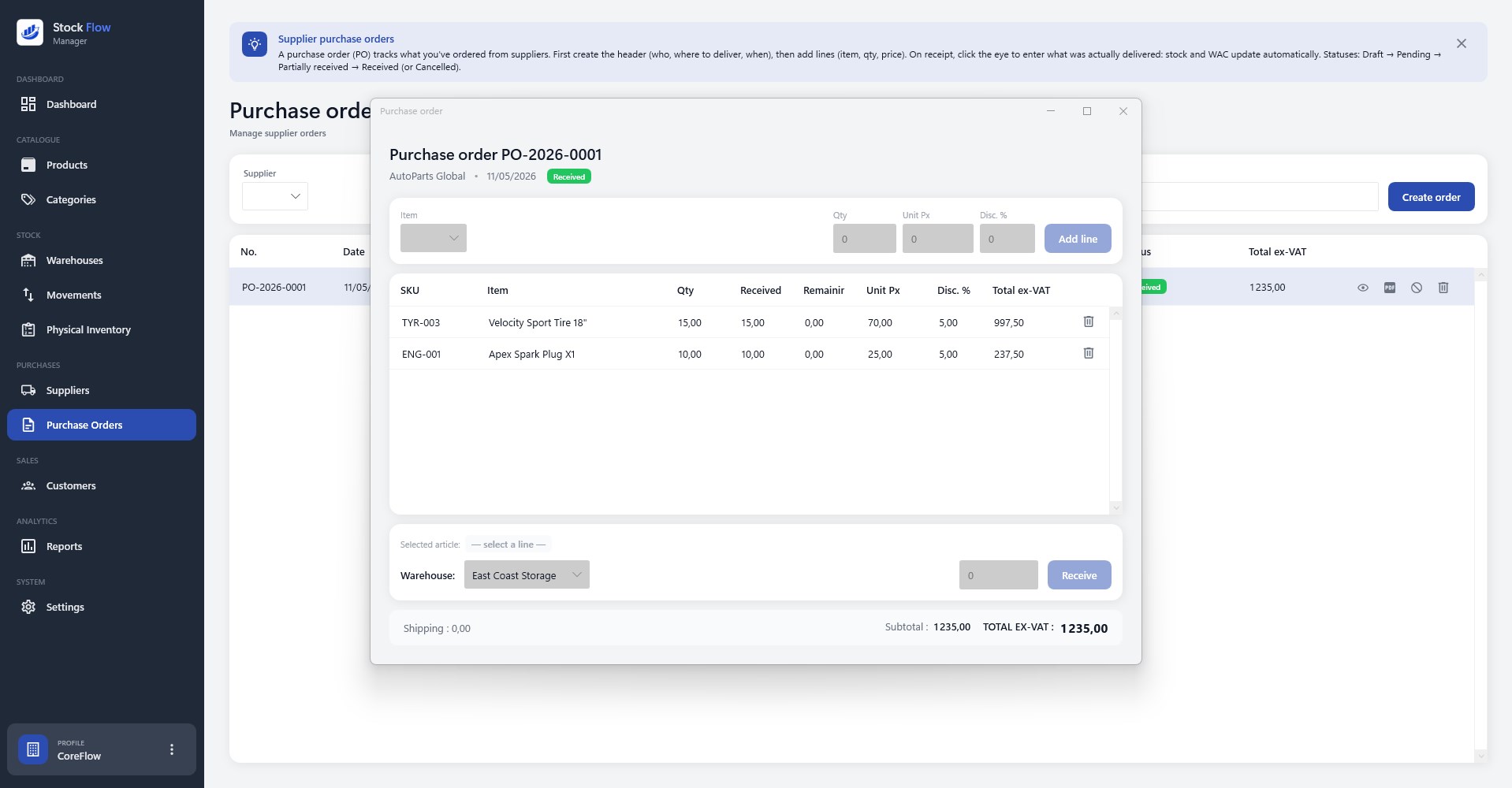1512x788 pixels.
Task: Click the Suppliers truck icon
Action: 28,390
